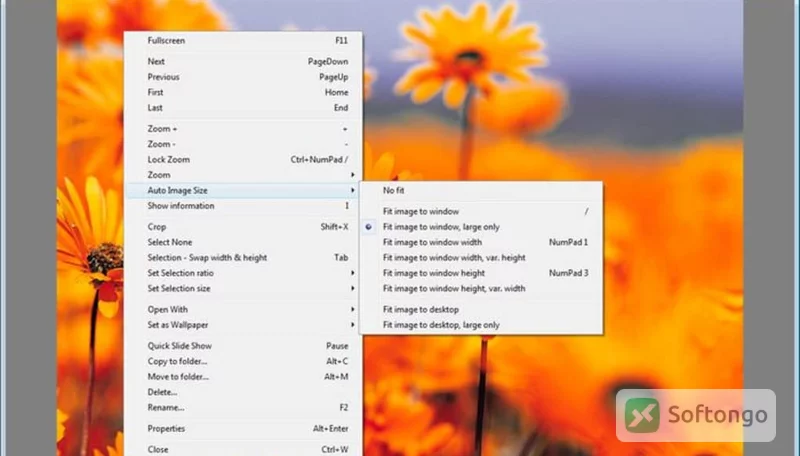Toggle Show information entry
The image size is (800, 456).
click(x=243, y=206)
